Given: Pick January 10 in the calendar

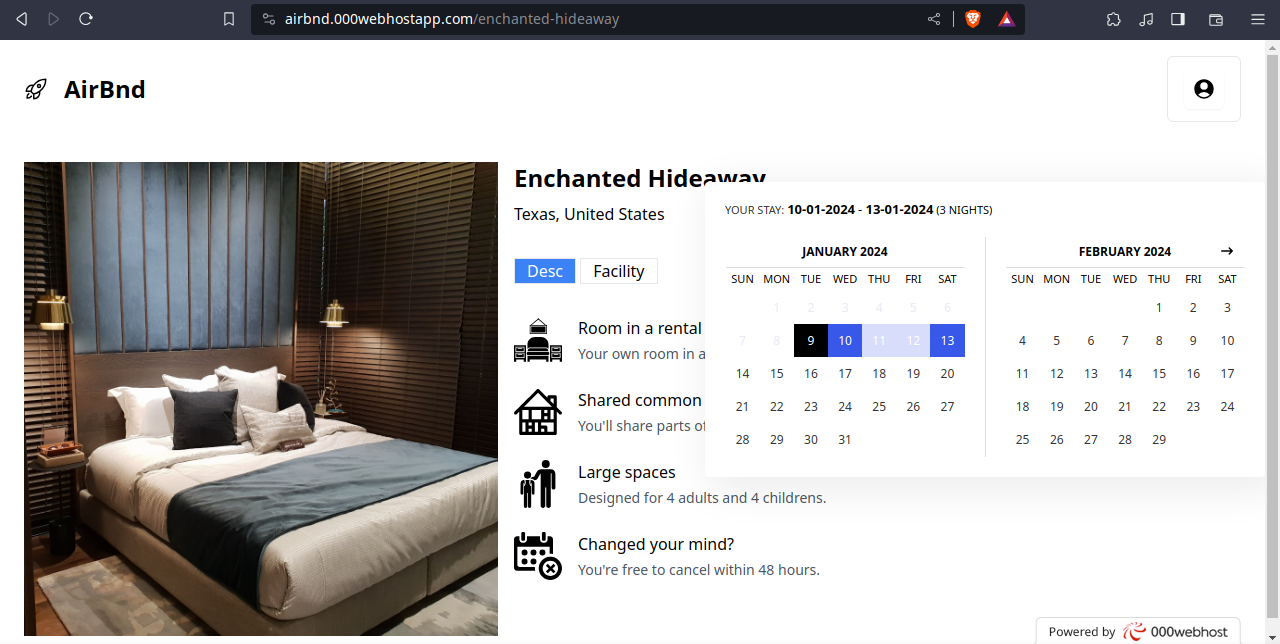Looking at the screenshot, I should pos(845,340).
